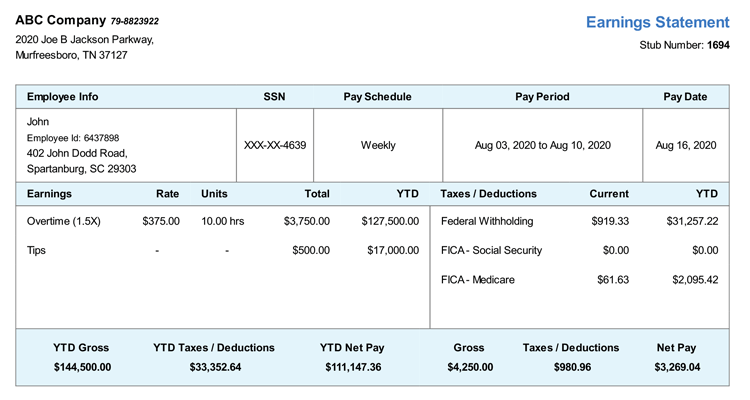Select the Federal Withholding deduction label
750x400 pixels.
[x=487, y=221]
